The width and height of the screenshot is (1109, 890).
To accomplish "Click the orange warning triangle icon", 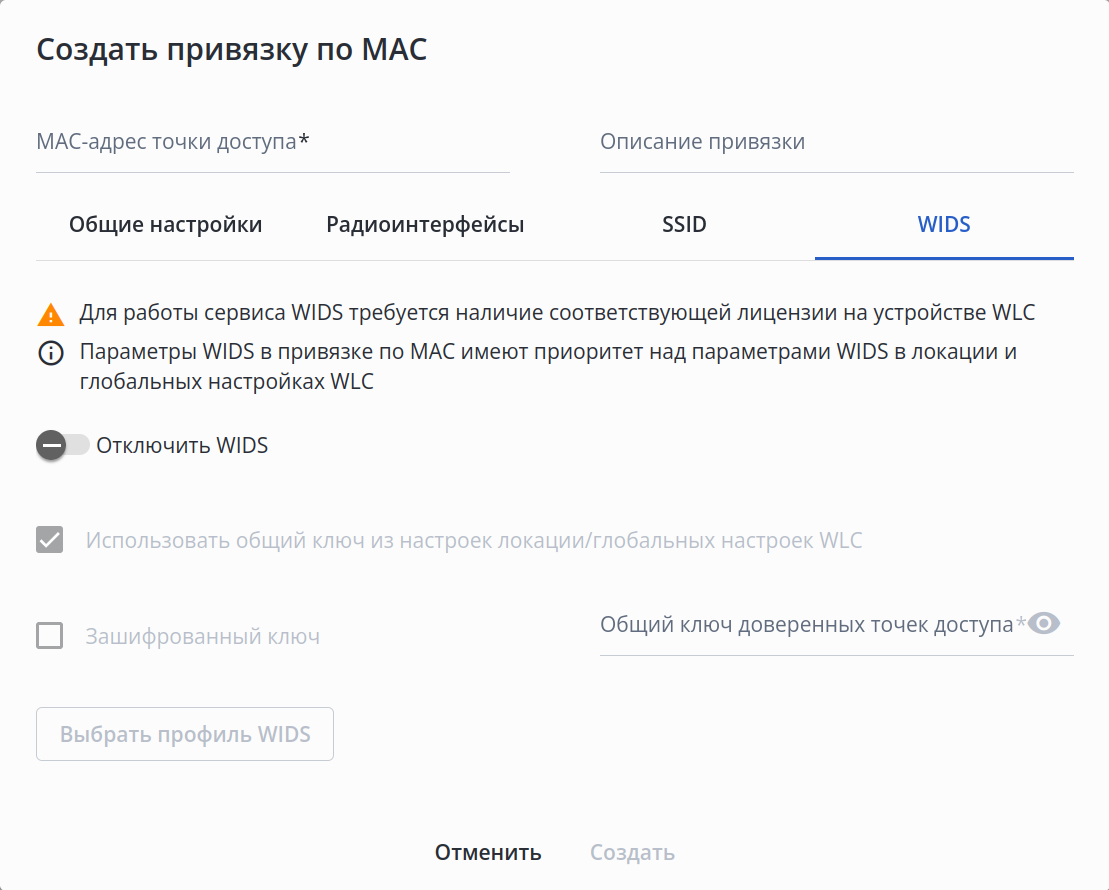I will click(50, 315).
